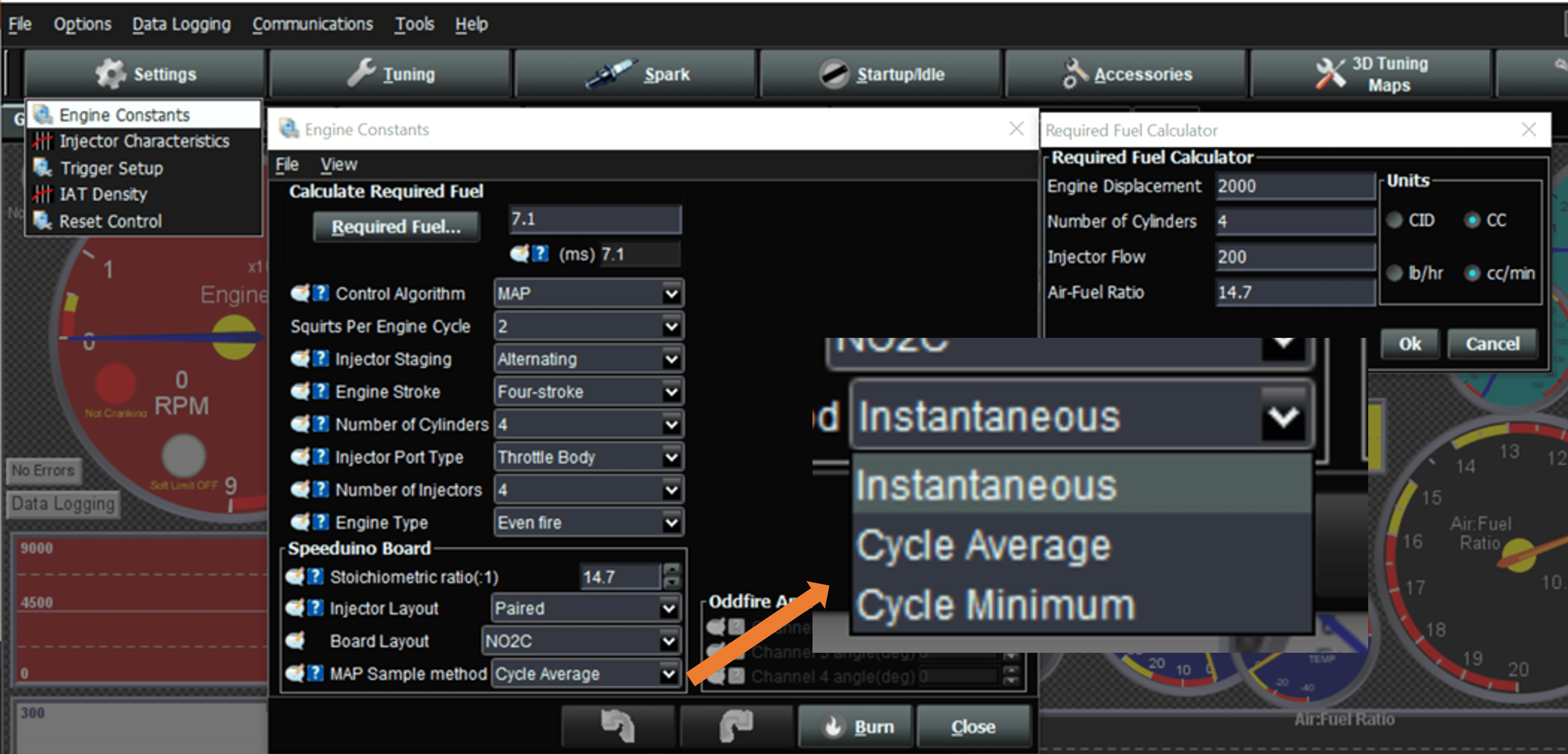The width and height of the screenshot is (1568, 754).
Task: Click the help icon beside Control Algorithm
Action: pos(321,294)
